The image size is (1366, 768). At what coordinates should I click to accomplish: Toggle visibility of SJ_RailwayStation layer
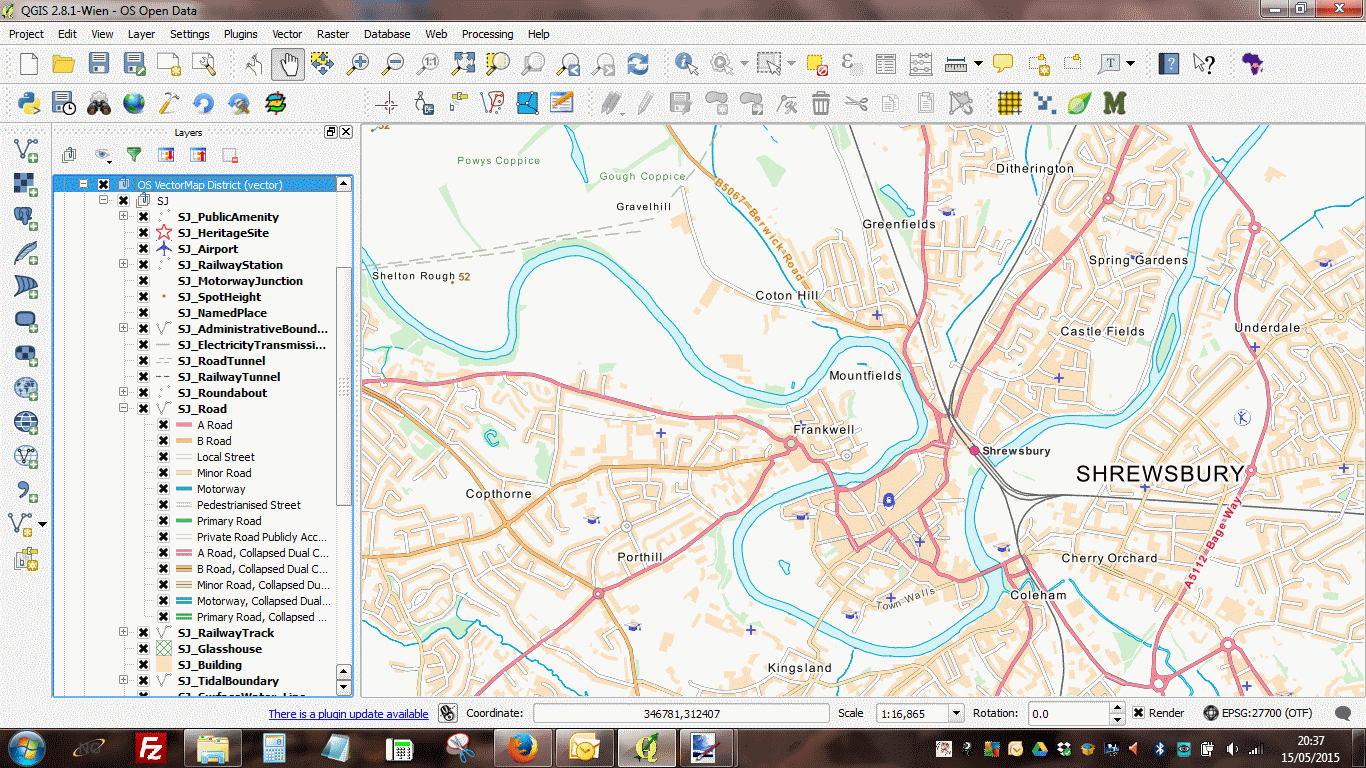tap(143, 265)
